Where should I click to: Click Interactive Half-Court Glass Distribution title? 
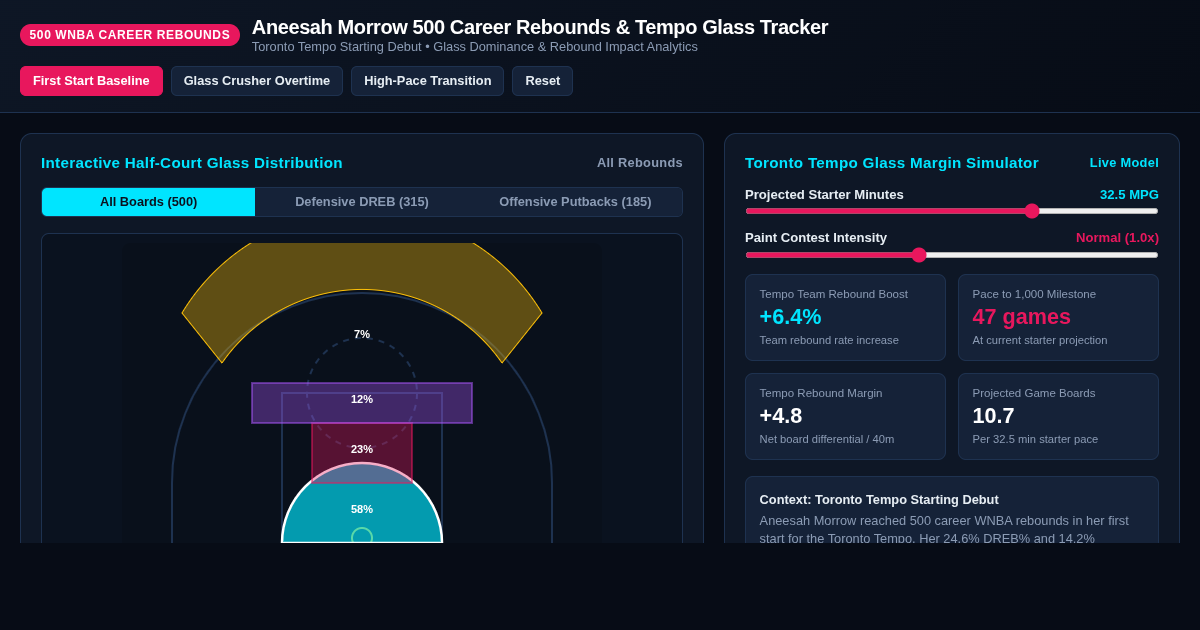click(x=192, y=163)
